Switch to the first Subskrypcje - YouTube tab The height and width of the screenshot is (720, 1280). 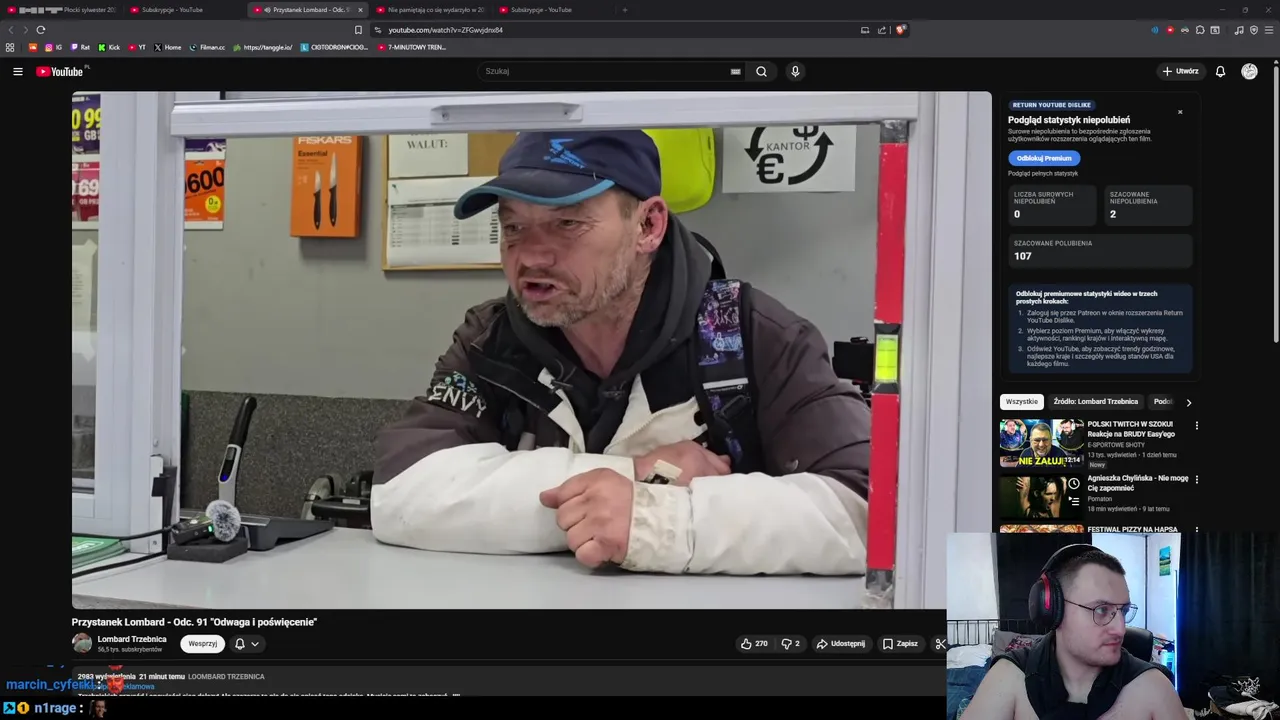point(185,10)
